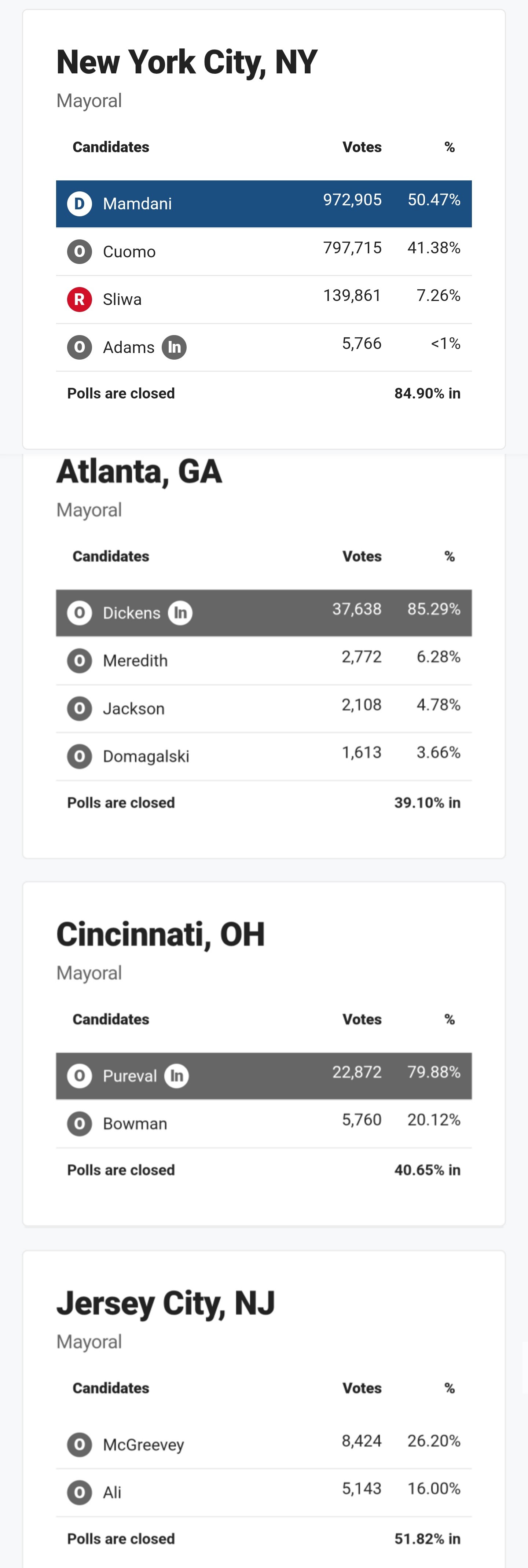Click the party badge beside McGreevey

(x=79, y=1444)
